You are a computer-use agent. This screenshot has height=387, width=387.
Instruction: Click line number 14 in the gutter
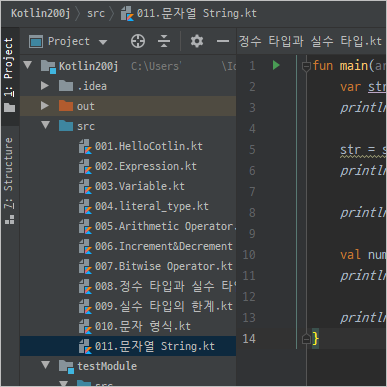point(249,339)
